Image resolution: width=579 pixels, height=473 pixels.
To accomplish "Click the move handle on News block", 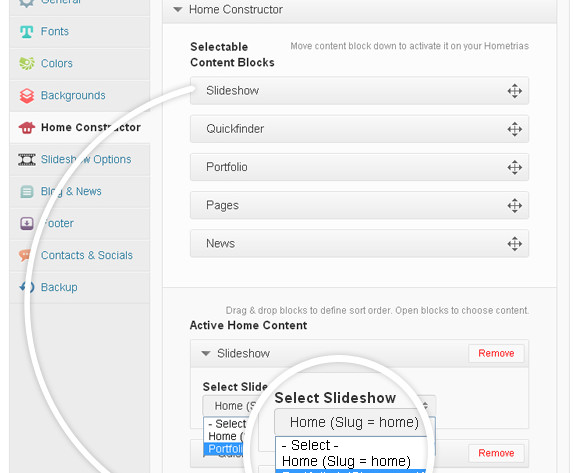I will click(x=514, y=244).
